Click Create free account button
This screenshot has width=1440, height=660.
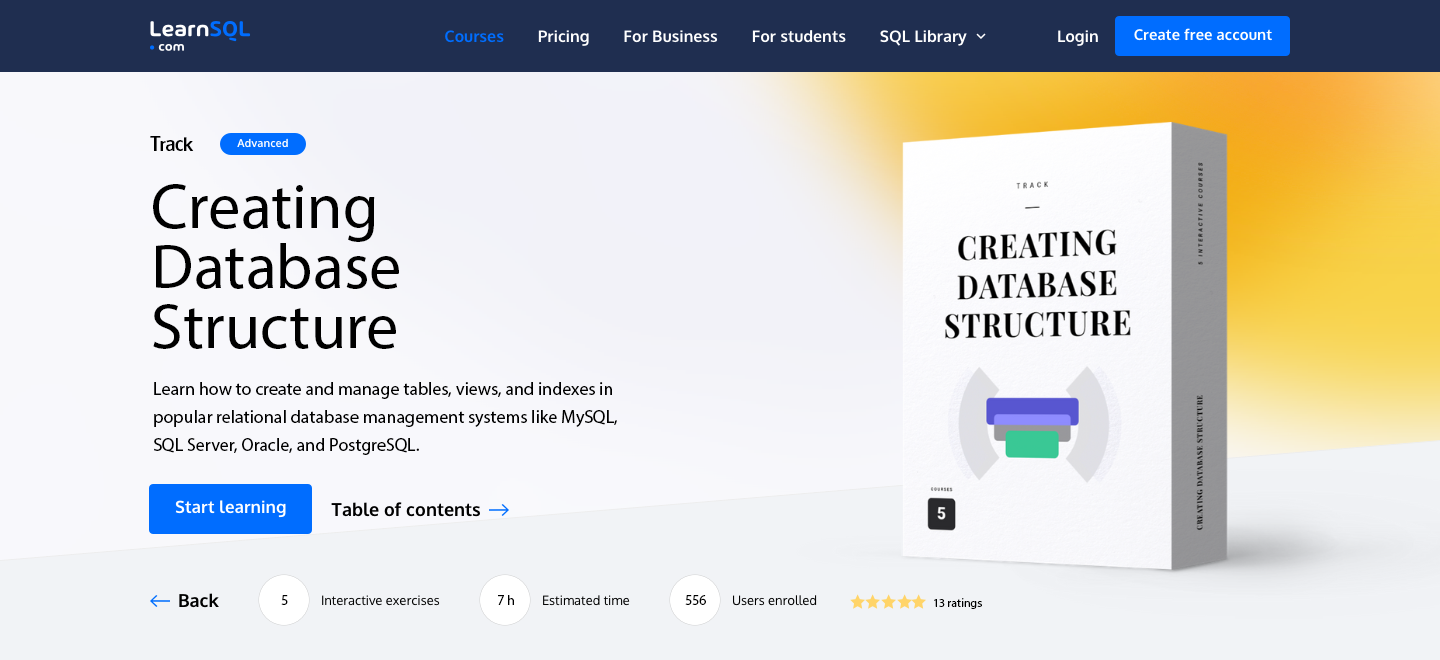[x=1202, y=36]
